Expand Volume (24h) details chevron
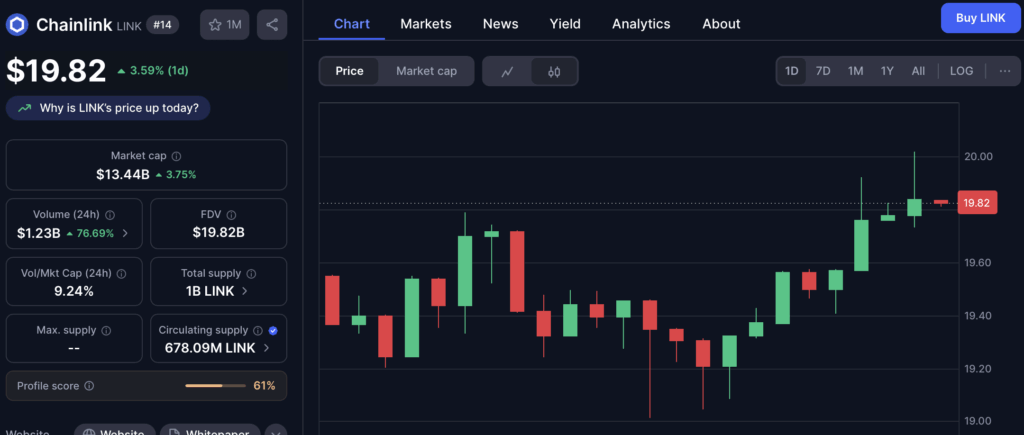Screen dimensions: 1024x435 tap(125, 233)
